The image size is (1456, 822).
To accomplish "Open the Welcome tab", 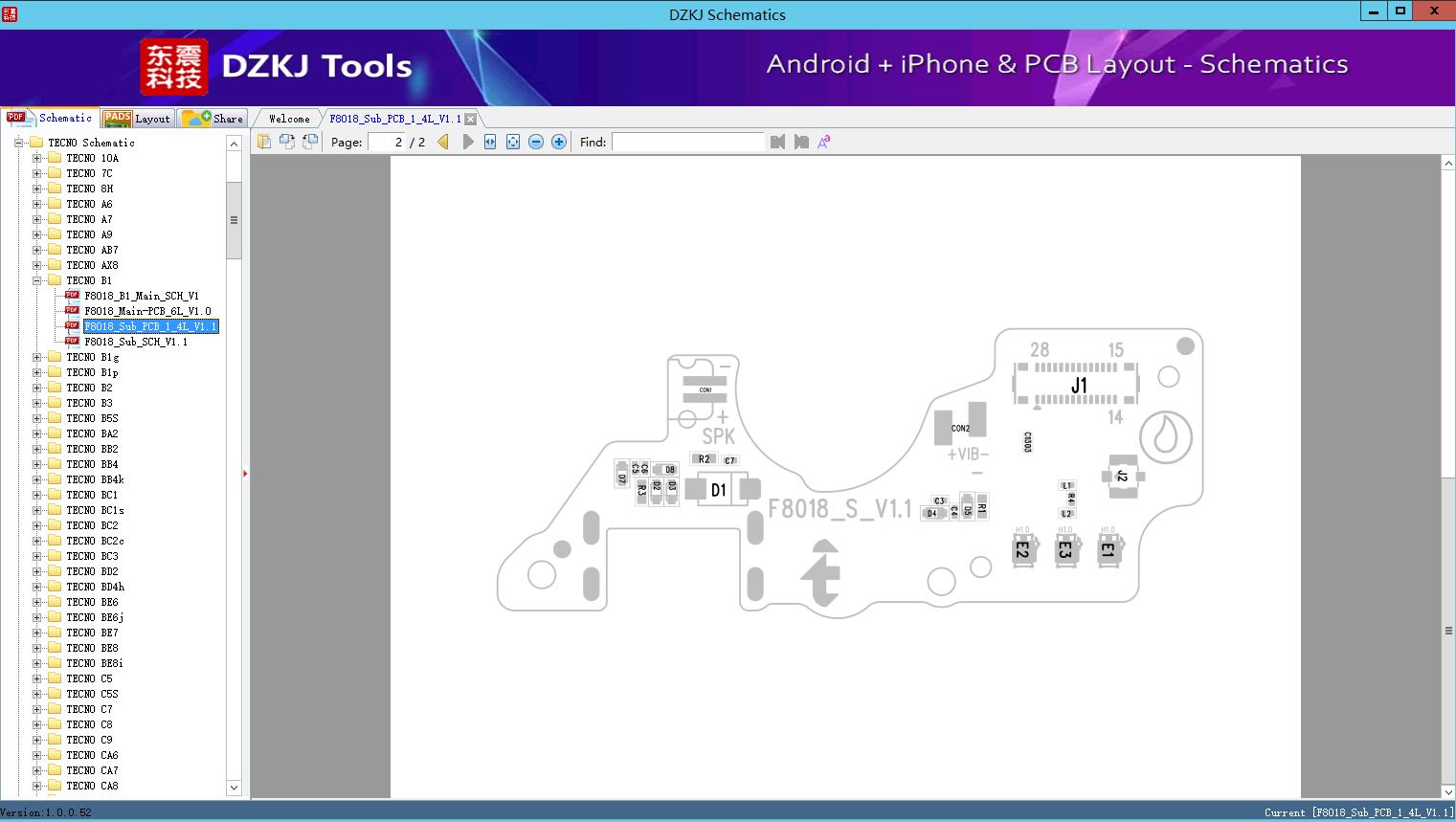I will tap(289, 119).
